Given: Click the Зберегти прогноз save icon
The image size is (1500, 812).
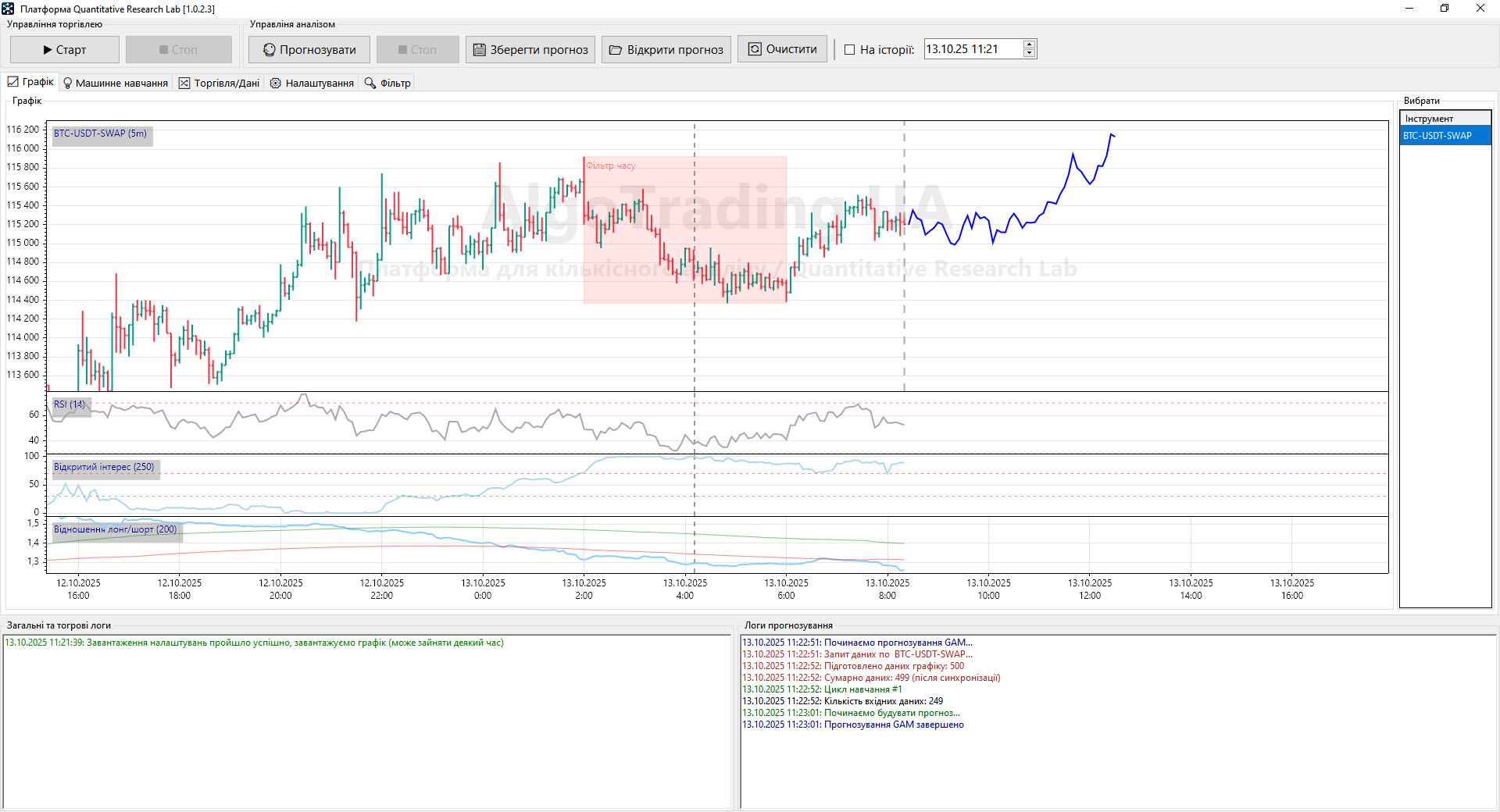Looking at the screenshot, I should pyautogui.click(x=480, y=50).
